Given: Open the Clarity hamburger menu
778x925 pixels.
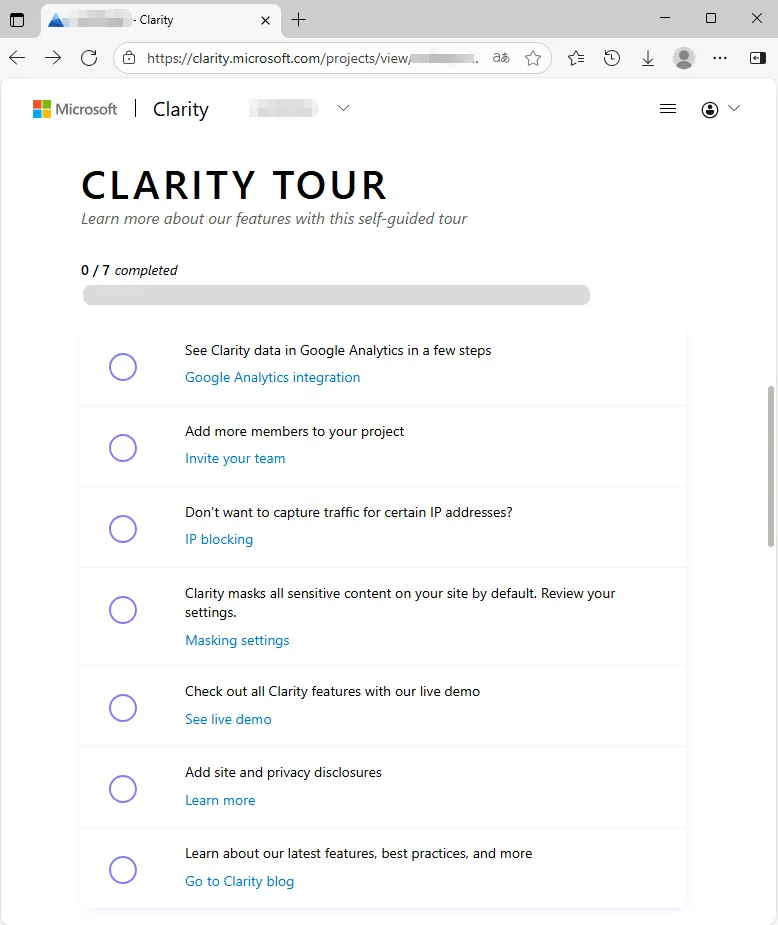Looking at the screenshot, I should 668,109.
